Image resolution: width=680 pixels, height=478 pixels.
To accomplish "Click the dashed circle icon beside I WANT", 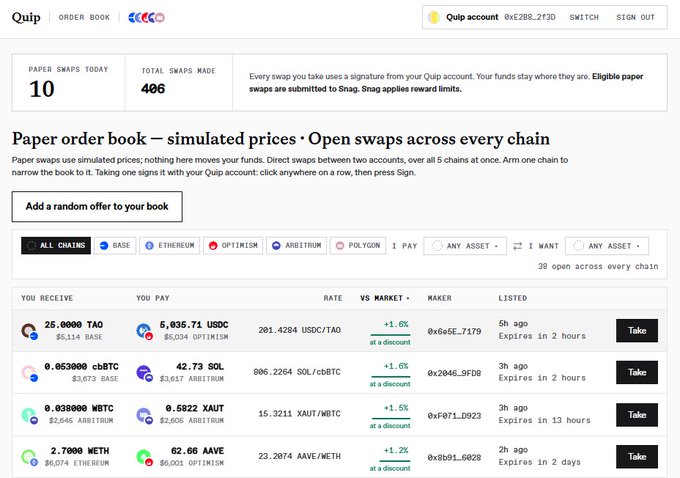I will (579, 246).
